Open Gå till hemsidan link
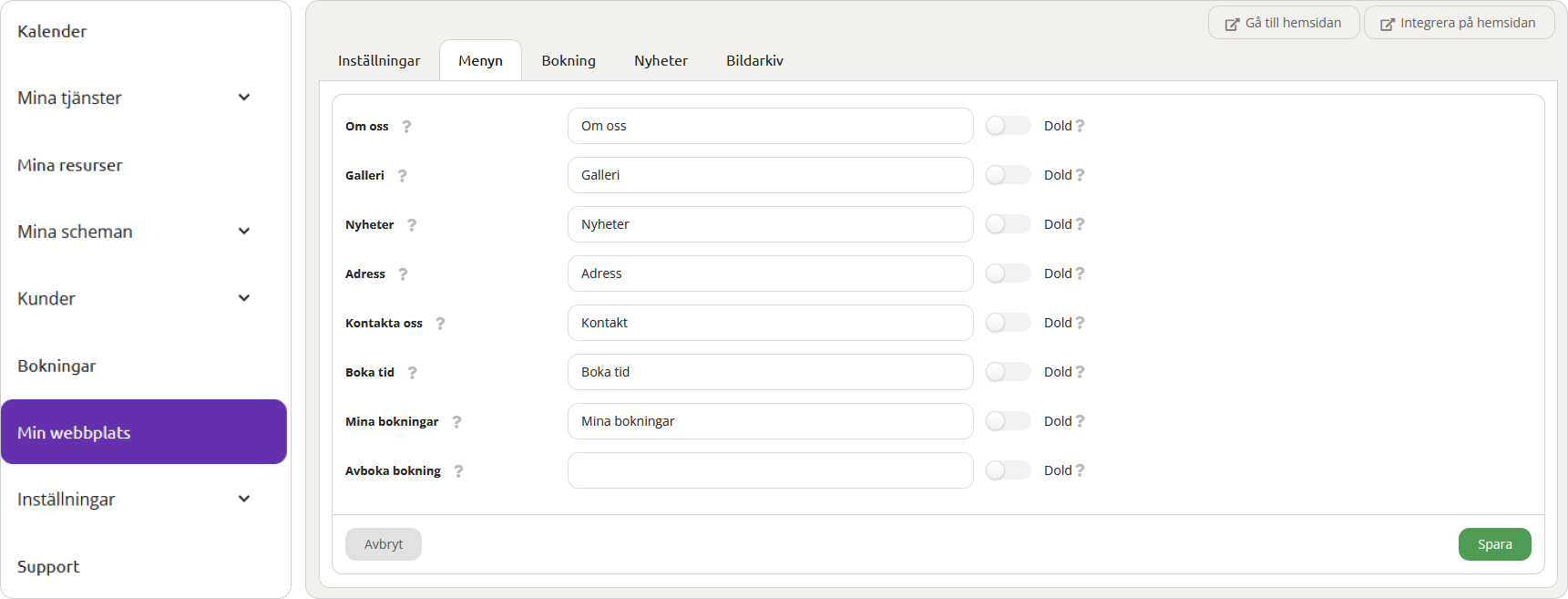The height and width of the screenshot is (599, 1568). coord(1283,23)
